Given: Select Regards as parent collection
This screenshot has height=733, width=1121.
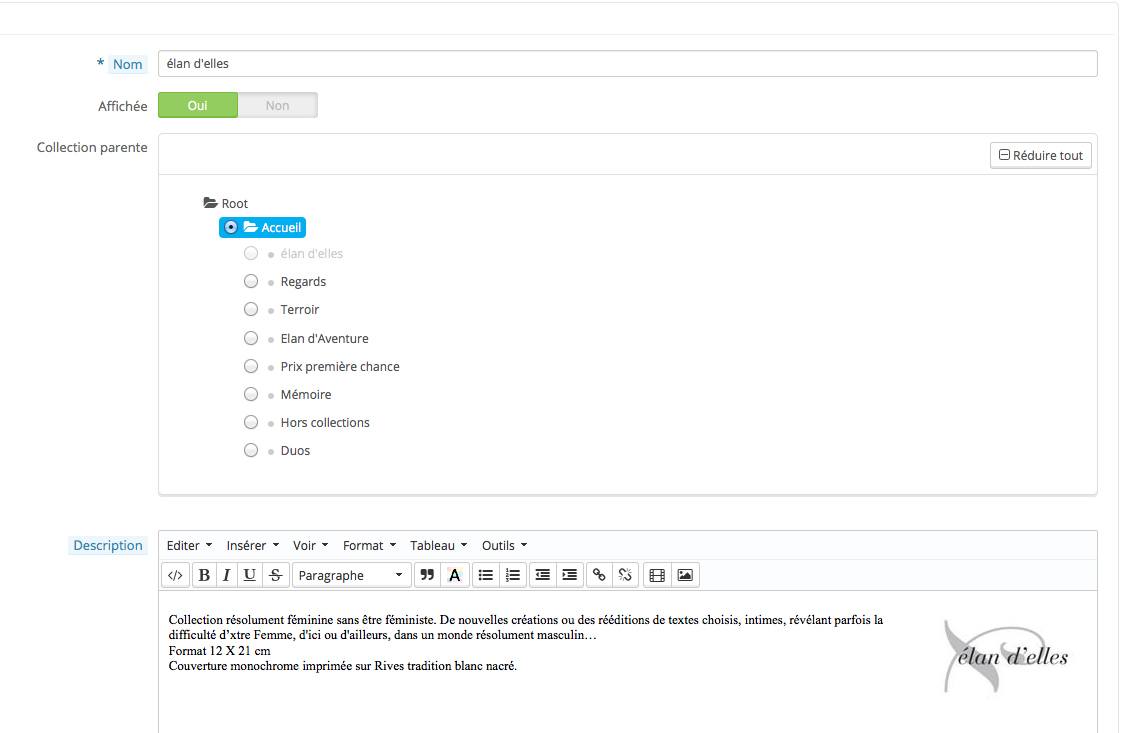Looking at the screenshot, I should 251,281.
